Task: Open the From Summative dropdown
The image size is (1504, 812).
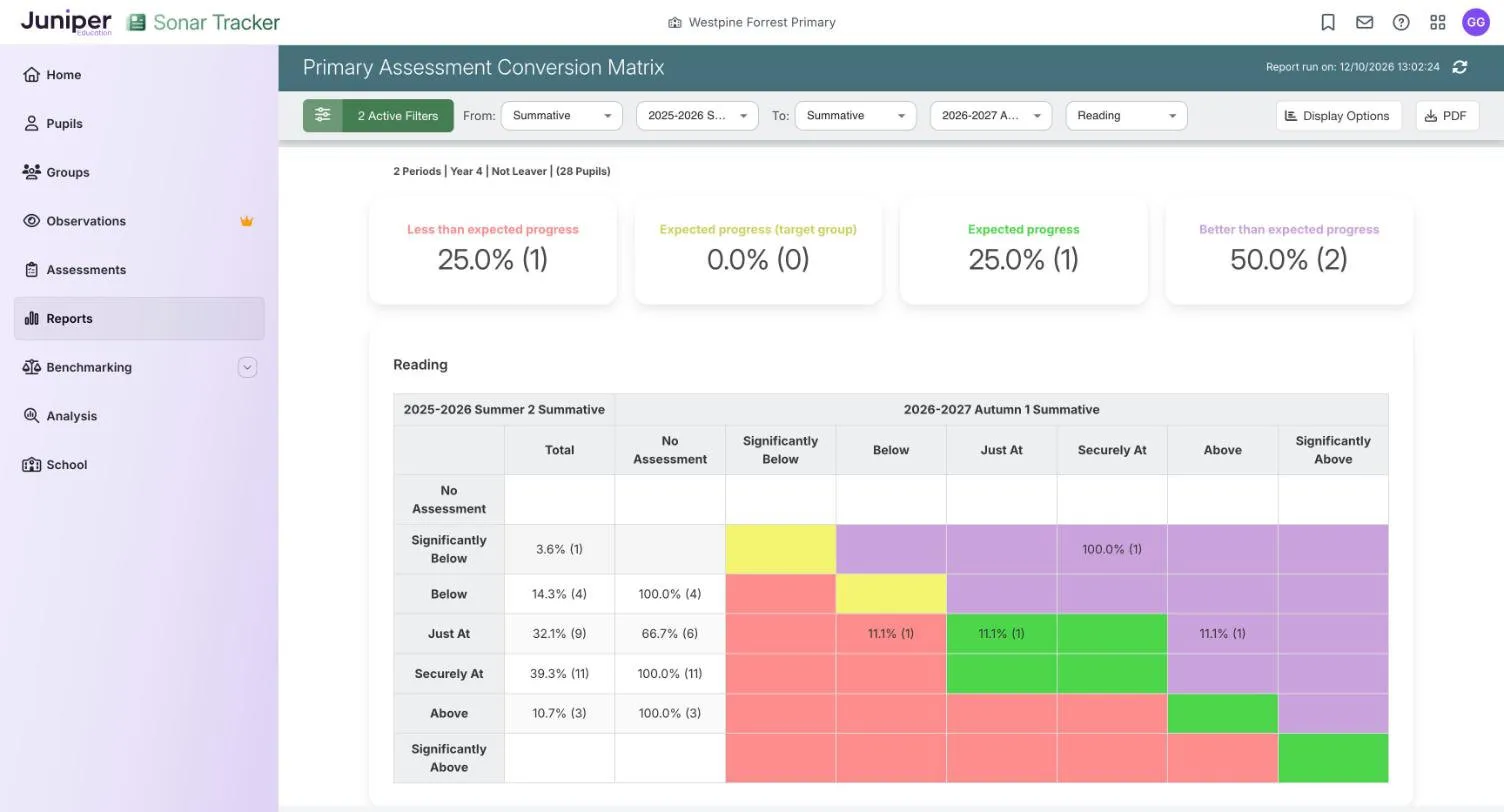Action: point(562,116)
